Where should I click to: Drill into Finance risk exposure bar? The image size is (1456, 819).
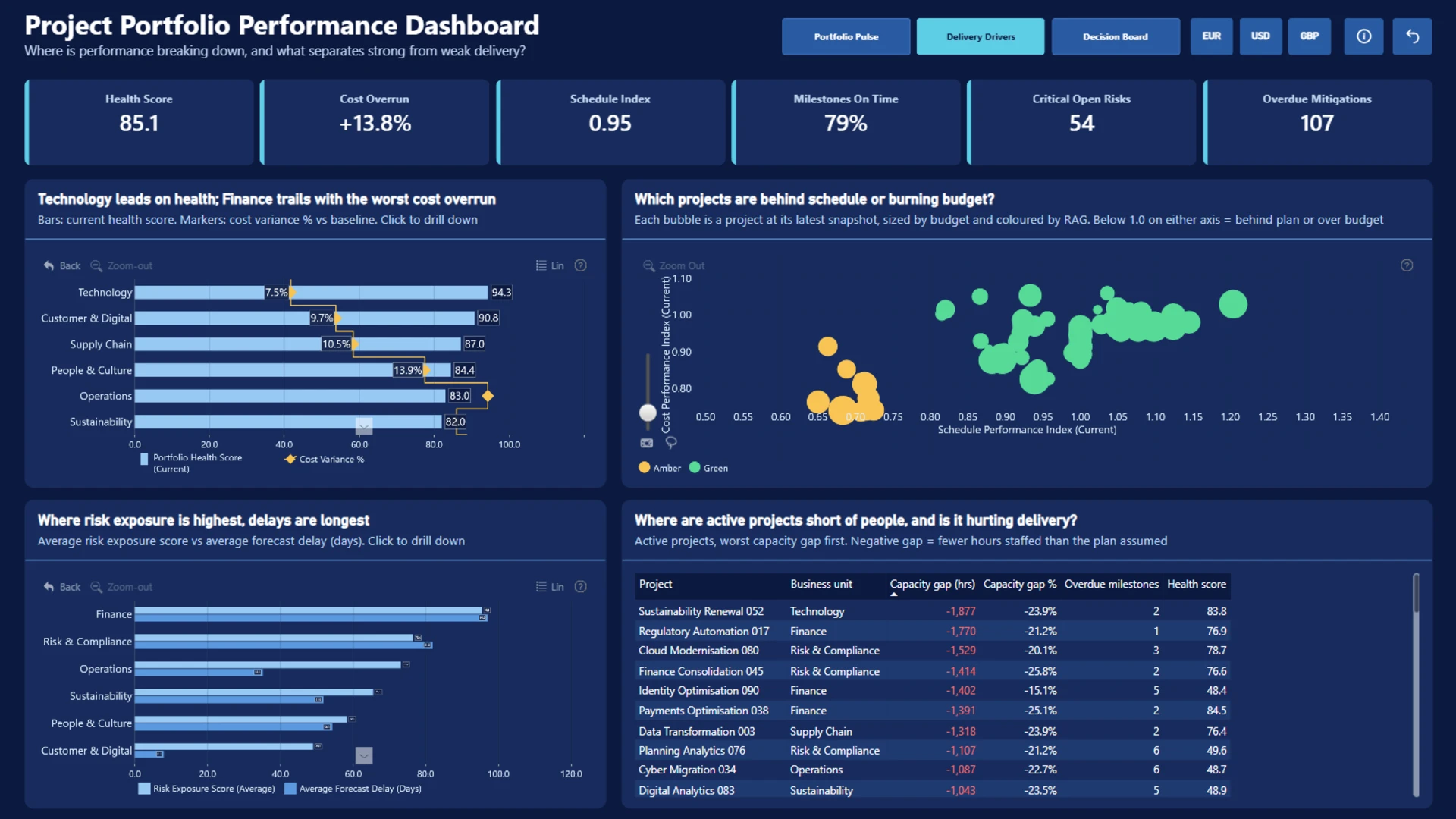309,610
